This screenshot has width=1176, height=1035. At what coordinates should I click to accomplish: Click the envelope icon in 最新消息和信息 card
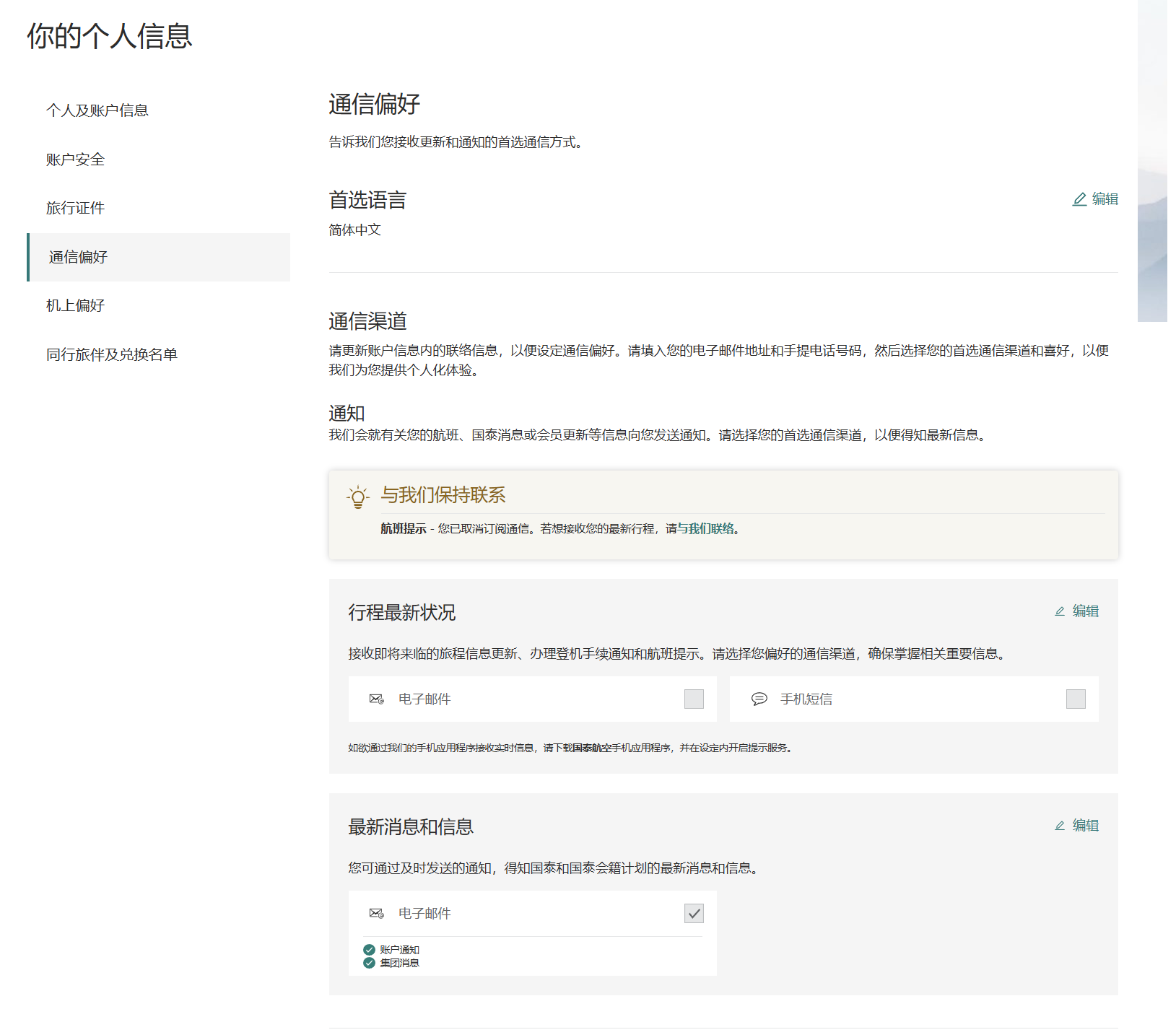(375, 912)
